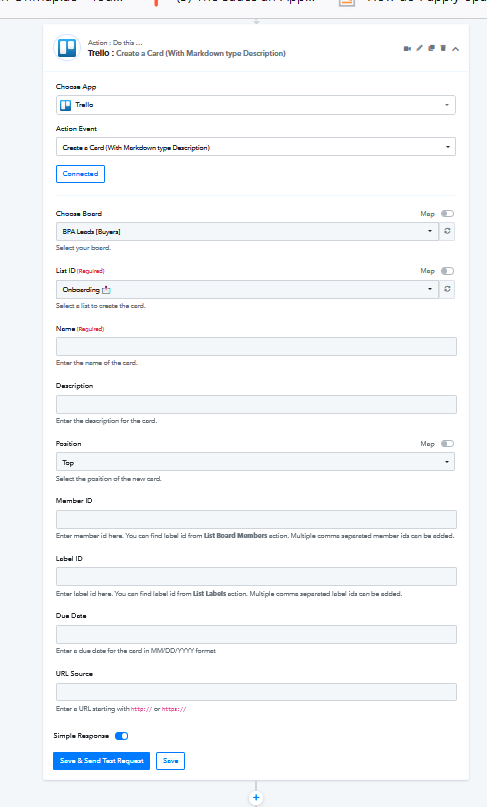Image resolution: width=487 pixels, height=807 pixels.
Task: Toggle Map switch for Choose Board
Action: [x=447, y=214]
